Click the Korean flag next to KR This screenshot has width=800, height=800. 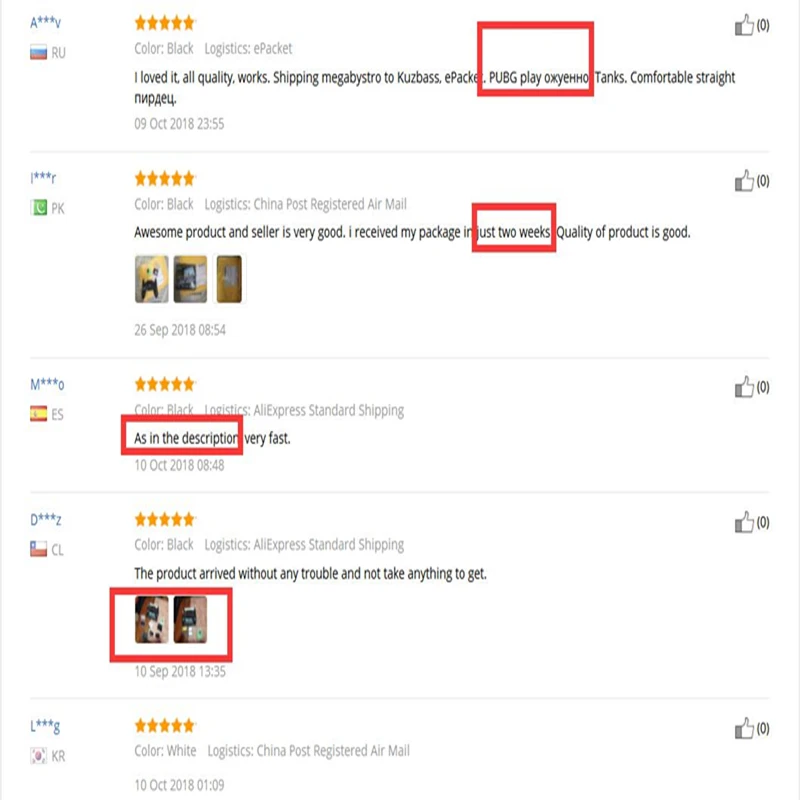38,756
